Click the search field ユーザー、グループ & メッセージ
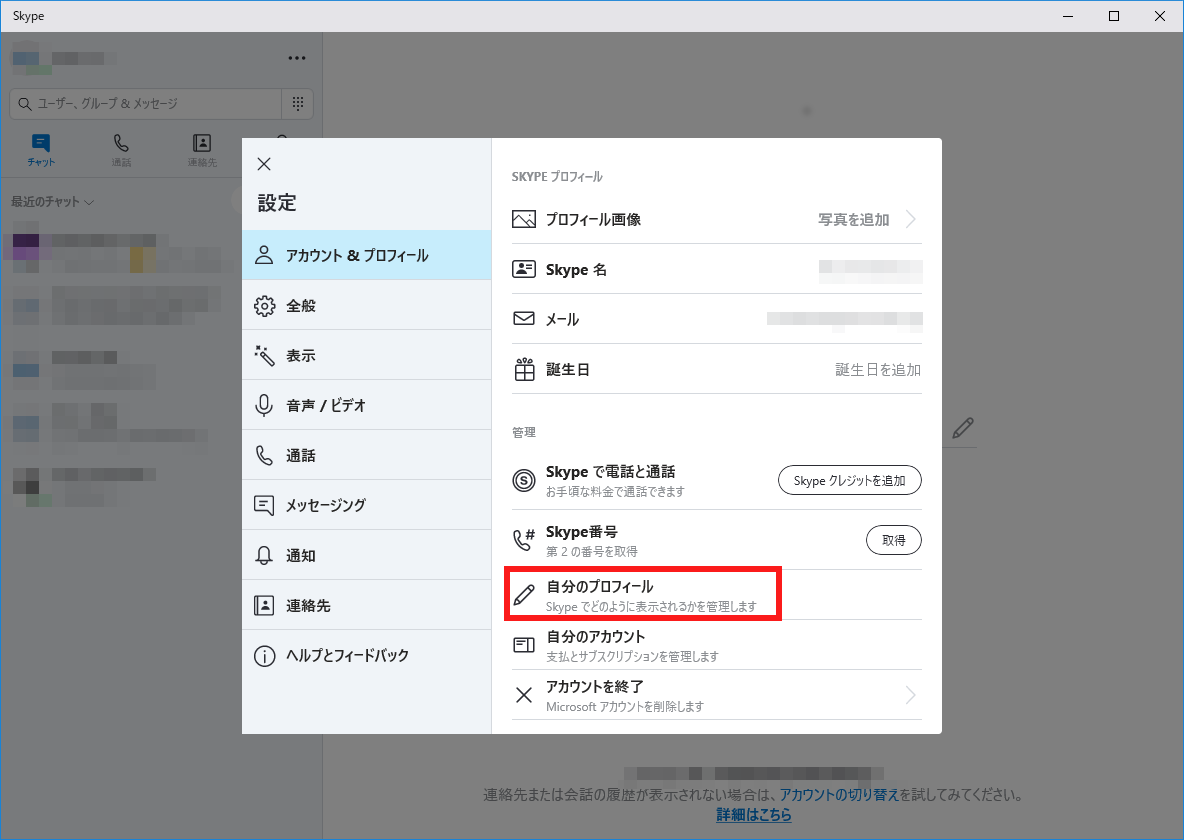Screen dimensions: 1184x840 145,103
